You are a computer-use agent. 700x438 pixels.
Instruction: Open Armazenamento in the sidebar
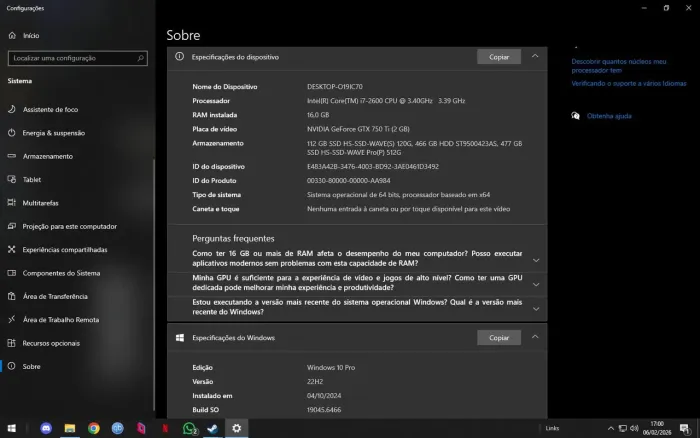coord(47,156)
